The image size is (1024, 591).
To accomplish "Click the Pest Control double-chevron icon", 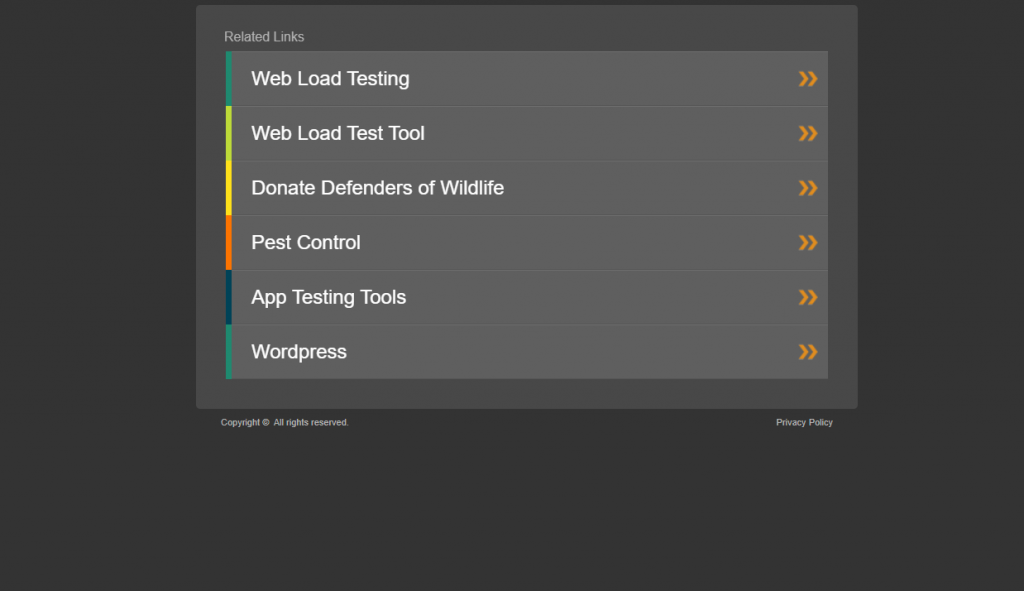I will tap(808, 242).
